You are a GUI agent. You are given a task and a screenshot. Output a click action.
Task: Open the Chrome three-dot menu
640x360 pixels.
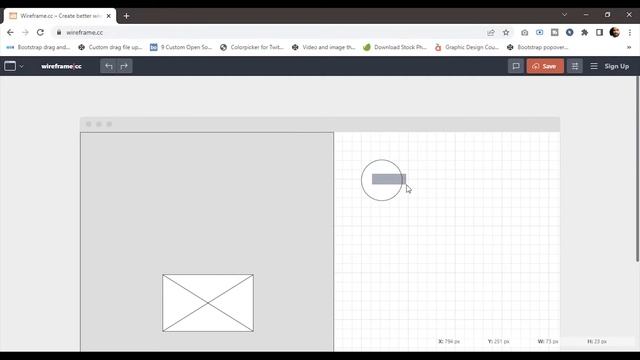(x=630, y=32)
